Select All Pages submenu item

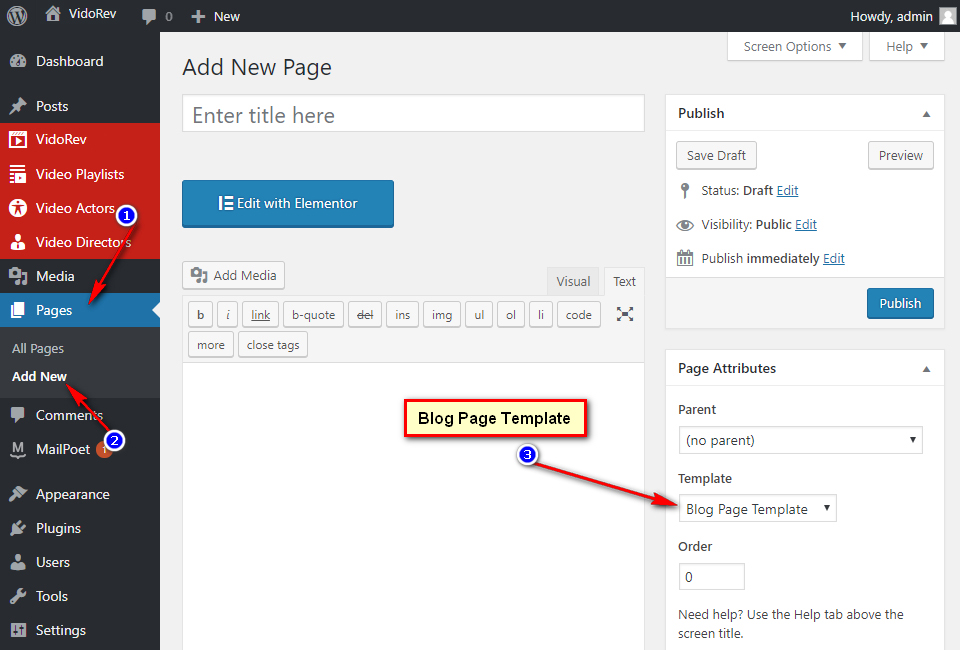tap(38, 348)
